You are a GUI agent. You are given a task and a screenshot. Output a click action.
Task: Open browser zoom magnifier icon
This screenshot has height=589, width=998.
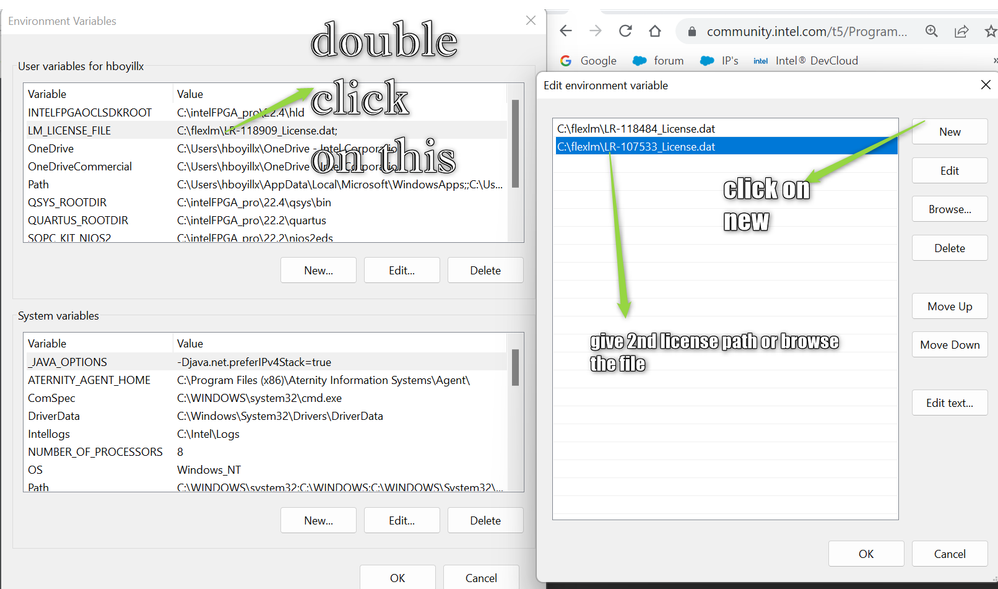931,31
